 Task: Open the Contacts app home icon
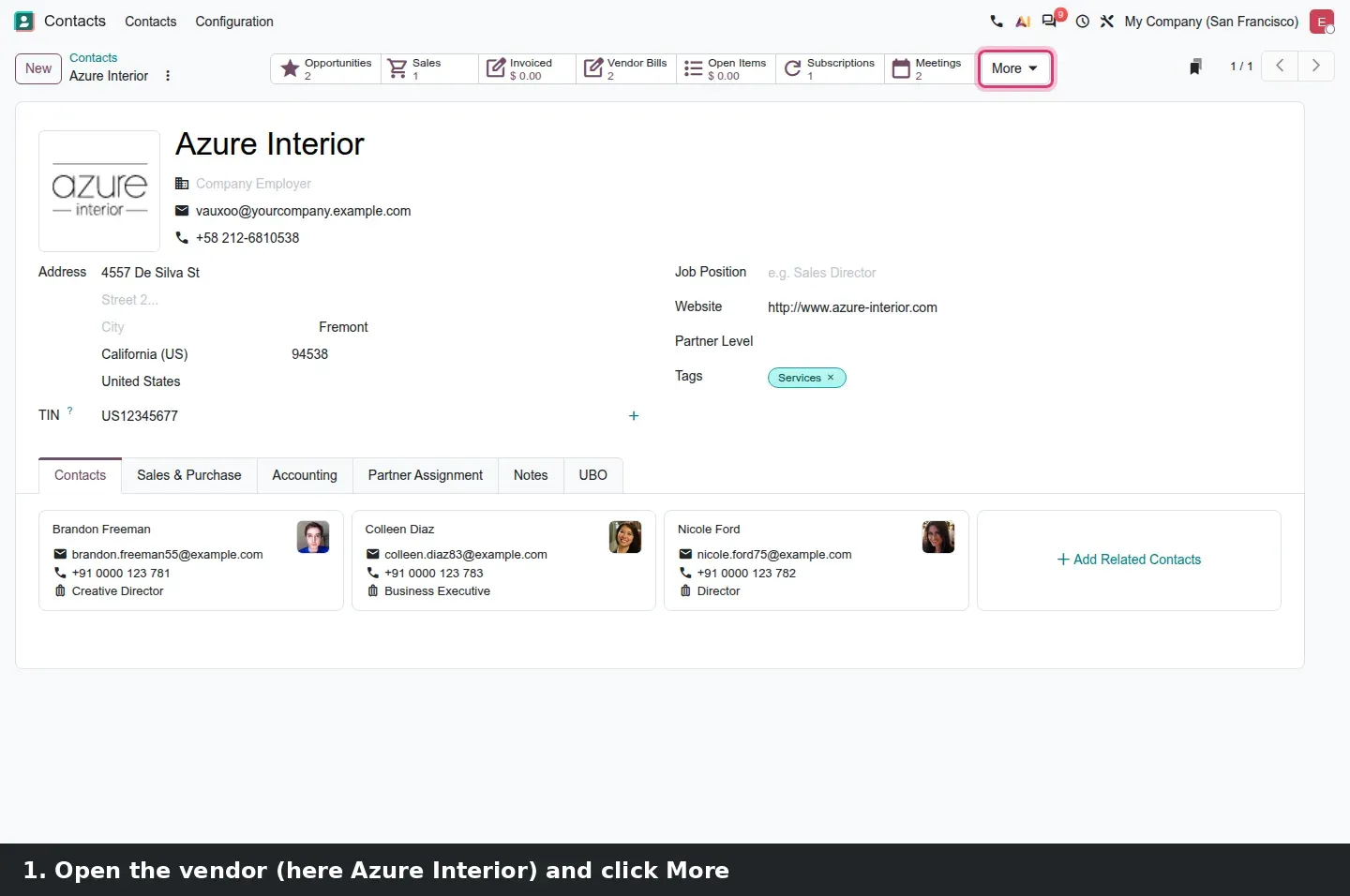(24, 21)
